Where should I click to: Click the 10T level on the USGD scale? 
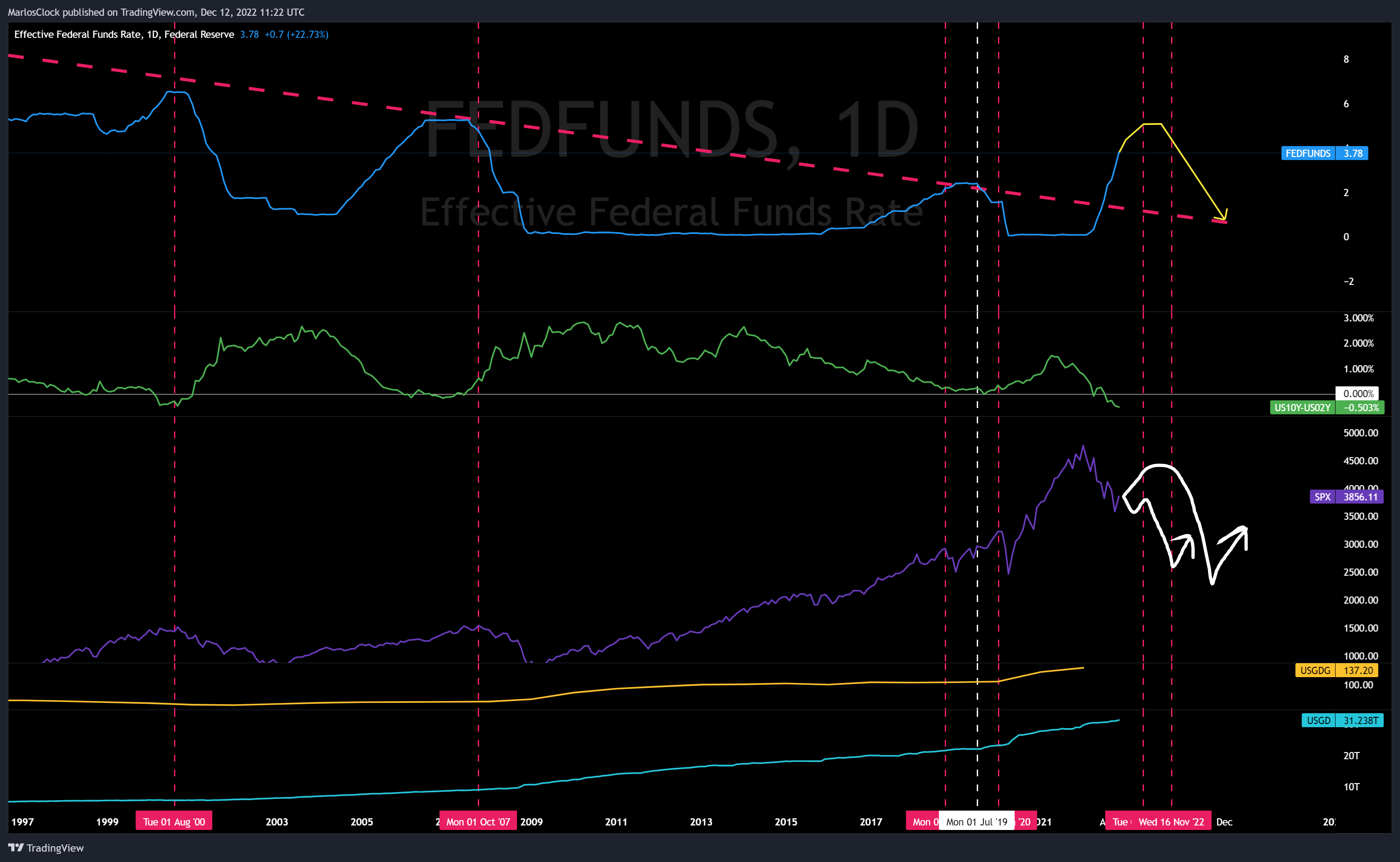coord(1352,787)
